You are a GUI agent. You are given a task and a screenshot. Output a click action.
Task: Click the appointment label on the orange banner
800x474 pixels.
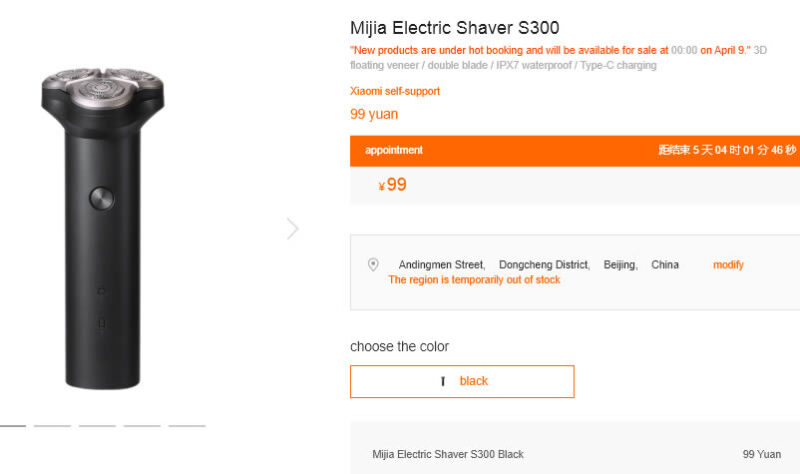[x=394, y=150]
